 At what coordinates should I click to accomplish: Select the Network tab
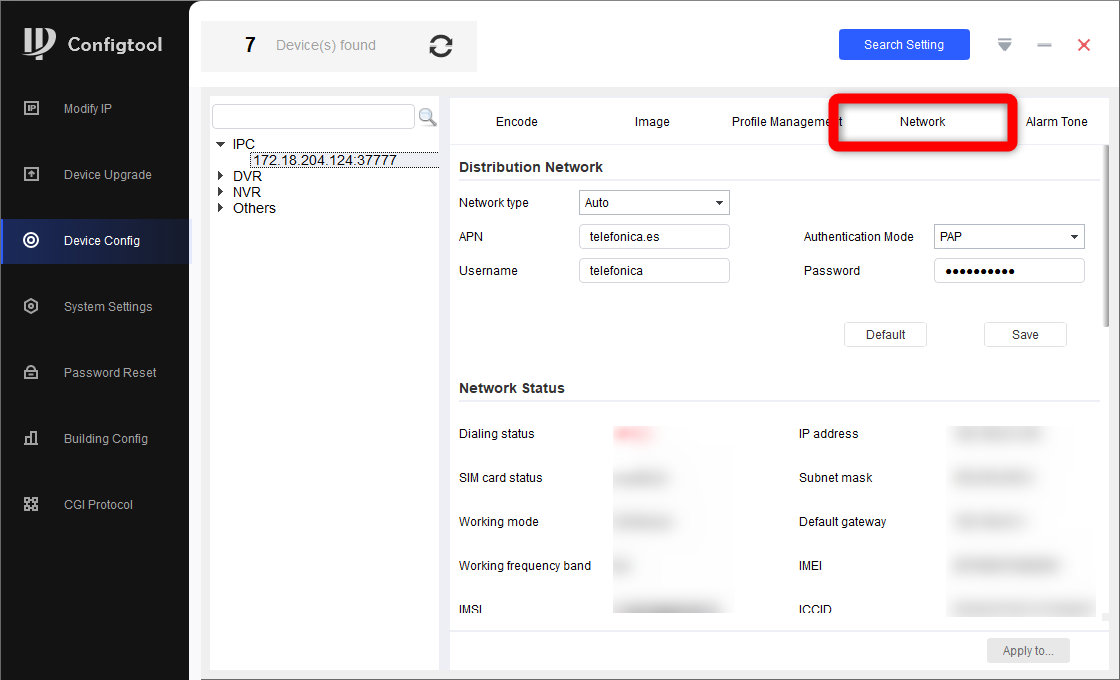pos(922,121)
